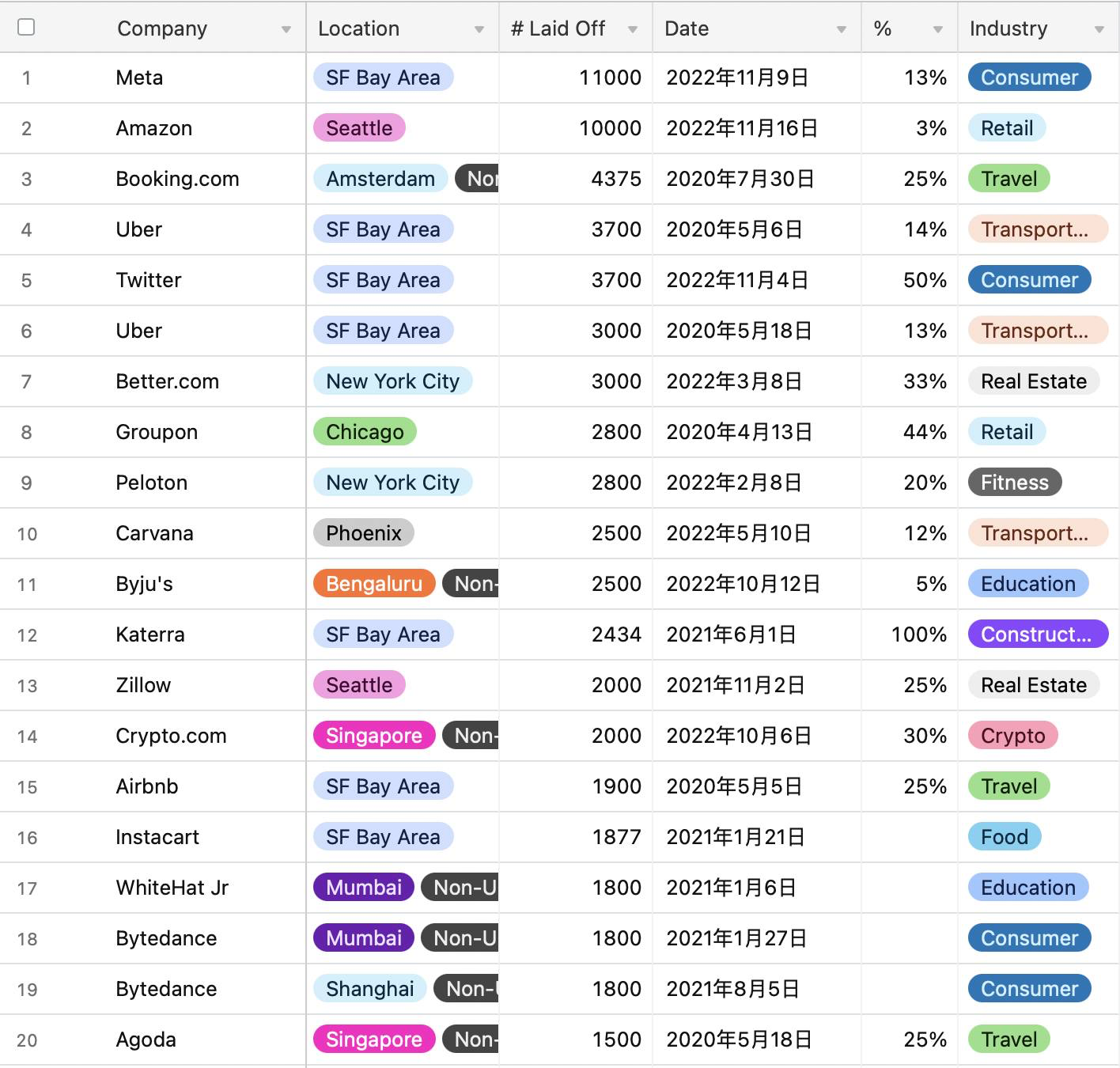
Task: Click the Crypto industry tag
Action: pyautogui.click(x=1012, y=736)
